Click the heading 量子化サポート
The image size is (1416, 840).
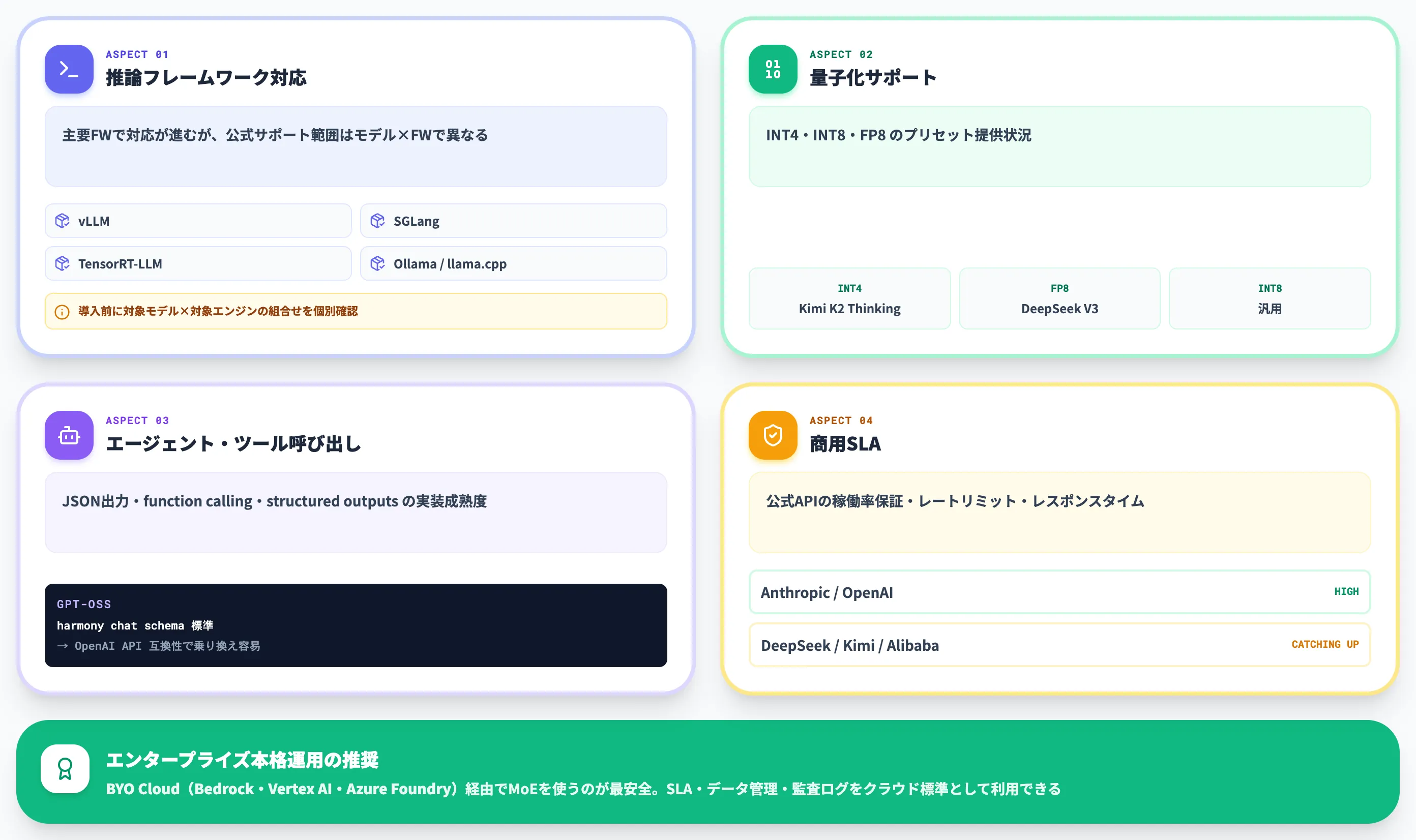click(873, 78)
